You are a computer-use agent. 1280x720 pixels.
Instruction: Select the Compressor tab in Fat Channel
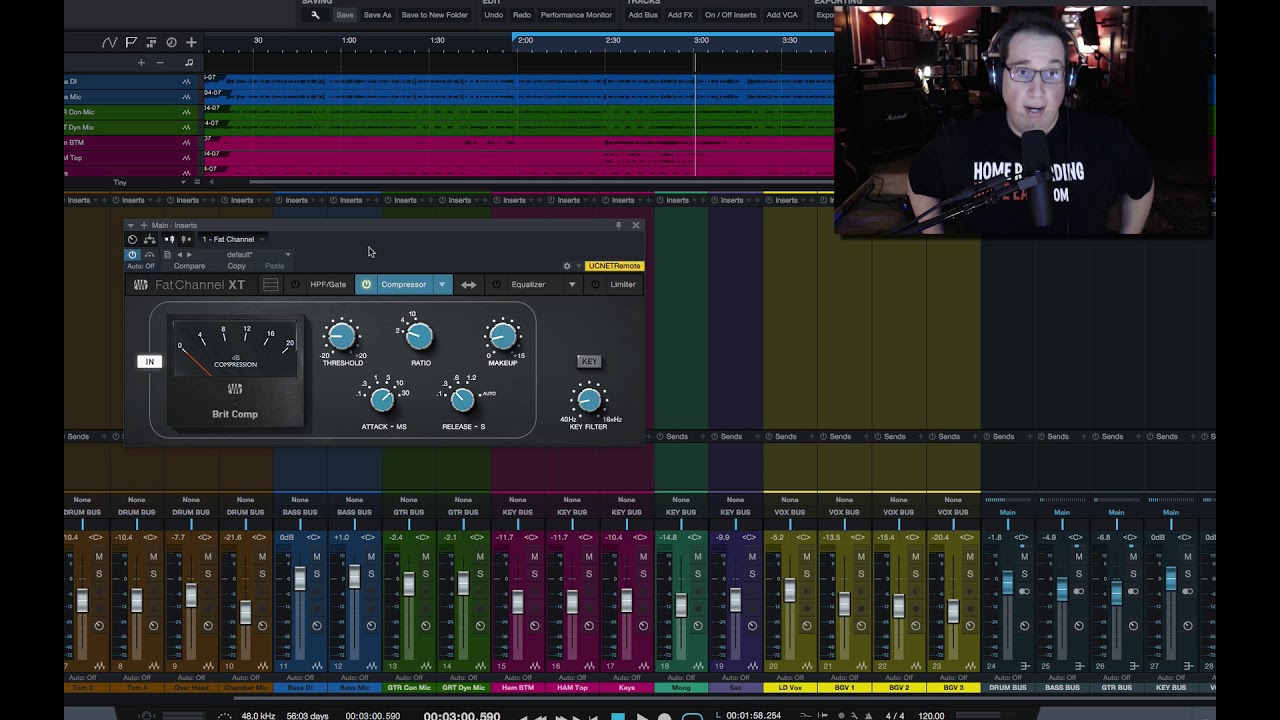click(404, 285)
